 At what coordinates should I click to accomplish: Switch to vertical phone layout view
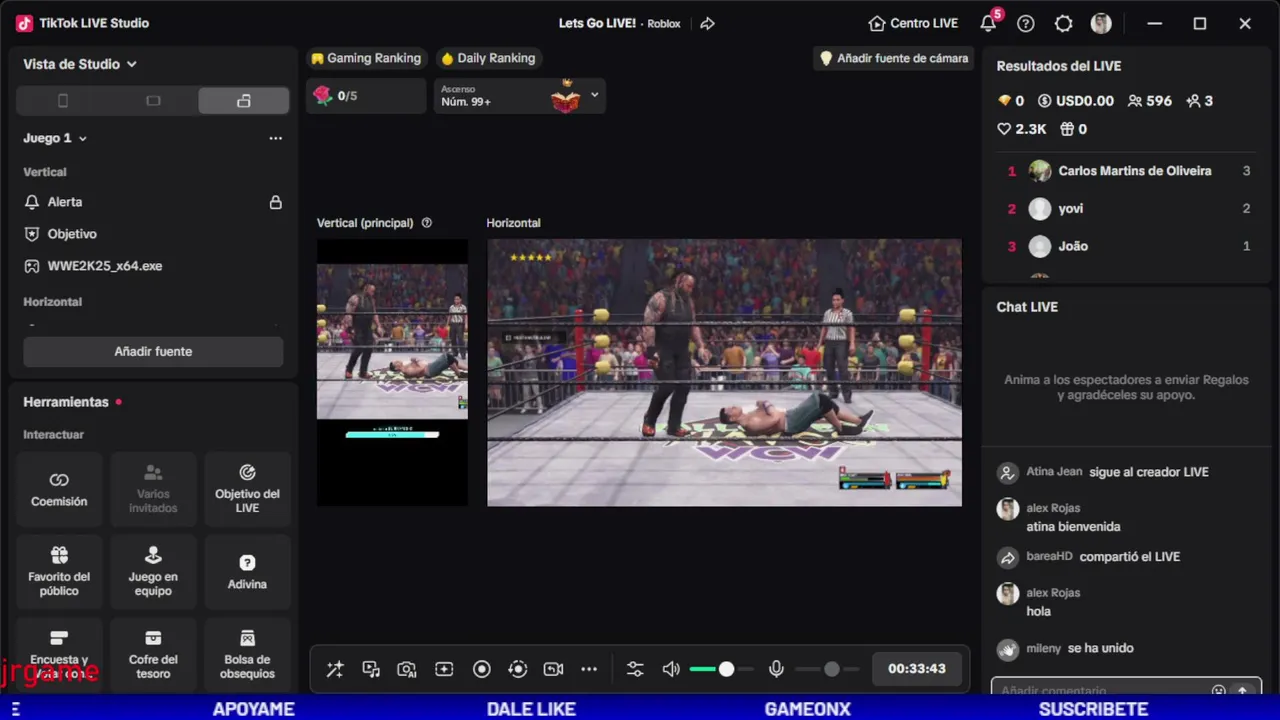click(63, 100)
